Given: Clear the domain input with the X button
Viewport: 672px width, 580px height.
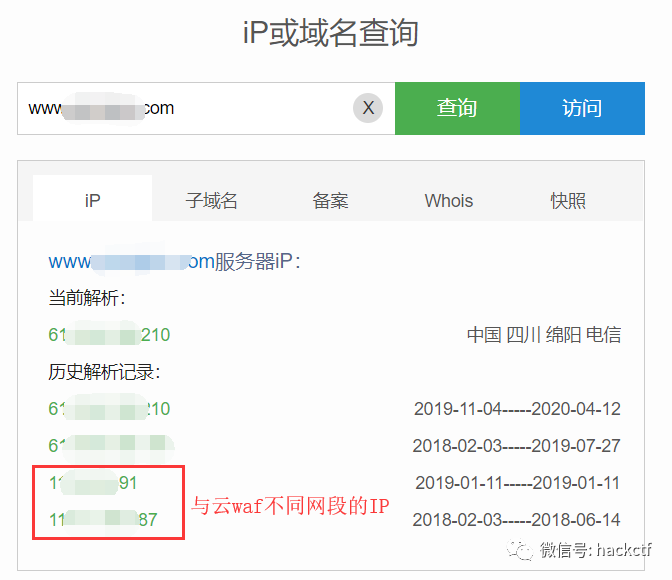Looking at the screenshot, I should click(368, 108).
